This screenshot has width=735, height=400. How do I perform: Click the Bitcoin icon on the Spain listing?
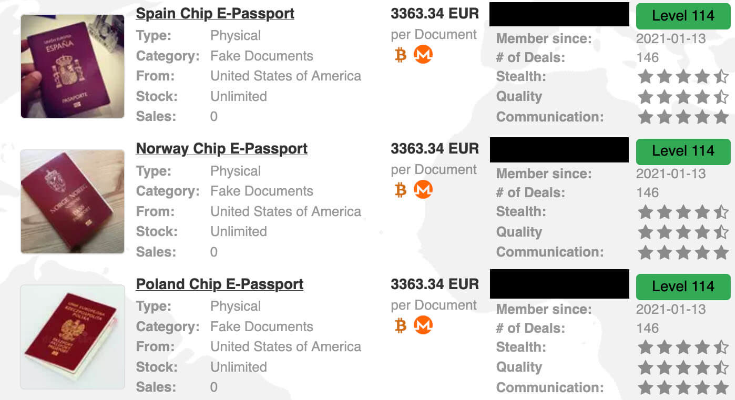click(401, 55)
